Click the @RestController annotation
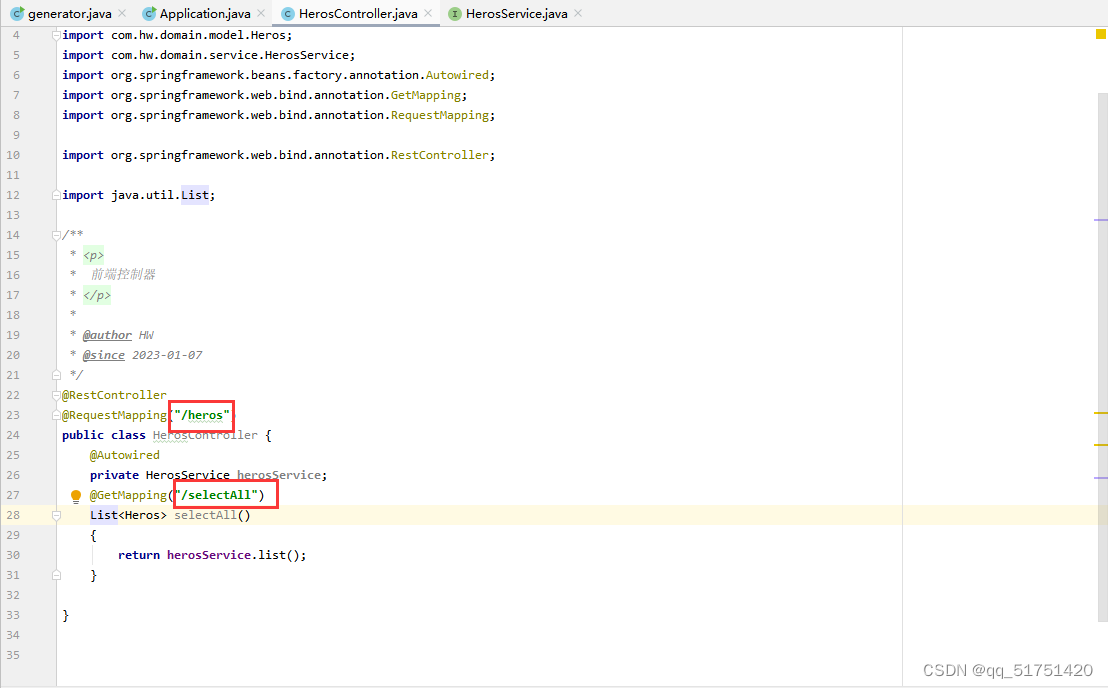Viewport: 1108px width, 688px height. pyautogui.click(x=114, y=395)
